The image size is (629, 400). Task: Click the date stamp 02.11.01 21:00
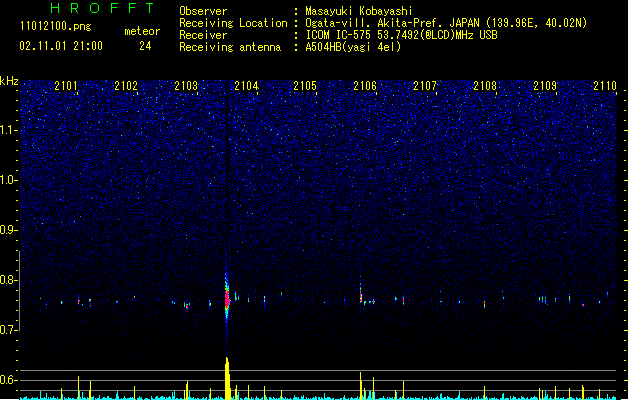click(x=61, y=46)
